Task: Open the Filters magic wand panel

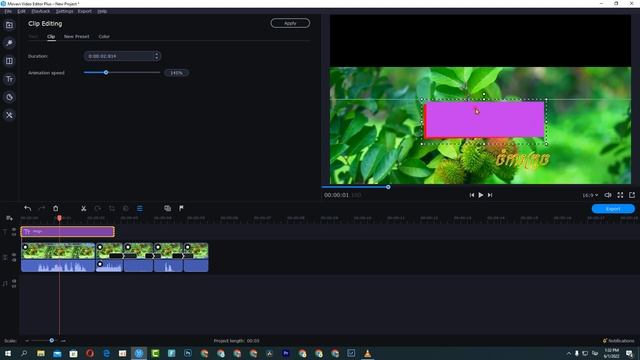Action: pyautogui.click(x=9, y=43)
